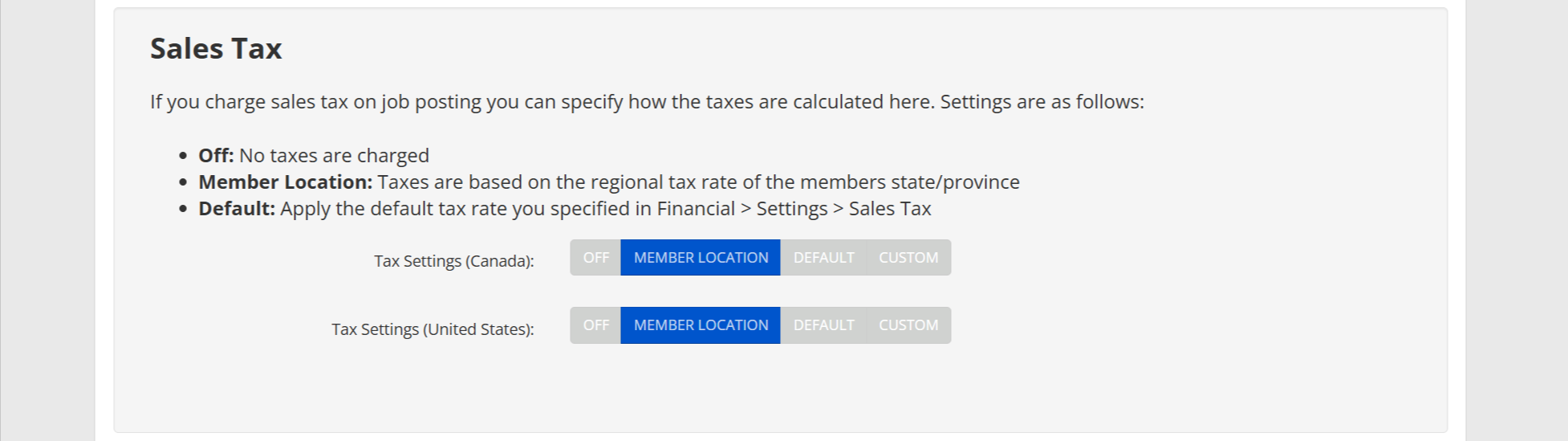Click the bold 'Default:' bullet term

[x=237, y=209]
